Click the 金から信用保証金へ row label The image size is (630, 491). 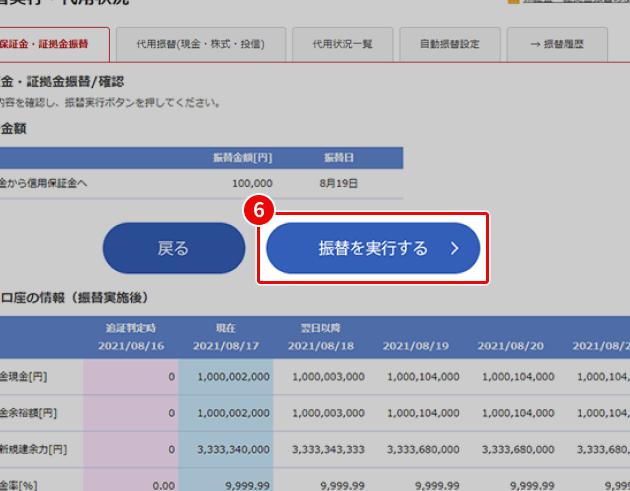[43, 184]
